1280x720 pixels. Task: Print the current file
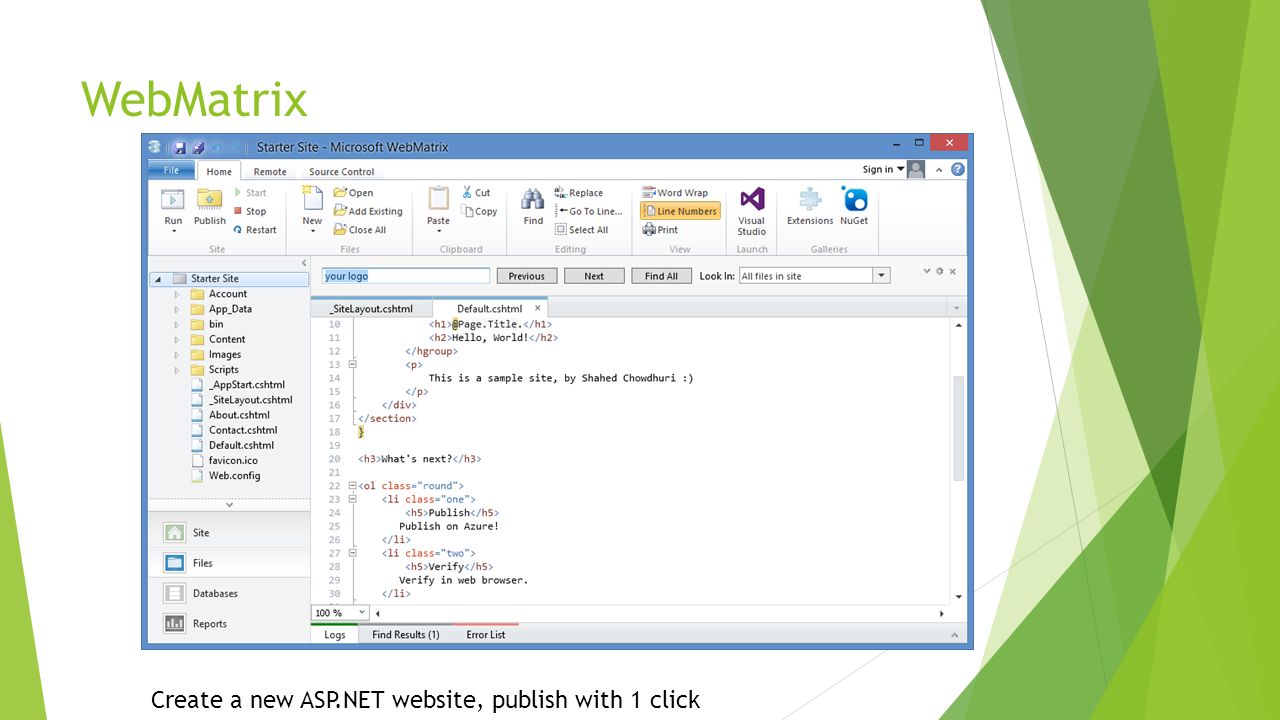pyautogui.click(x=660, y=230)
